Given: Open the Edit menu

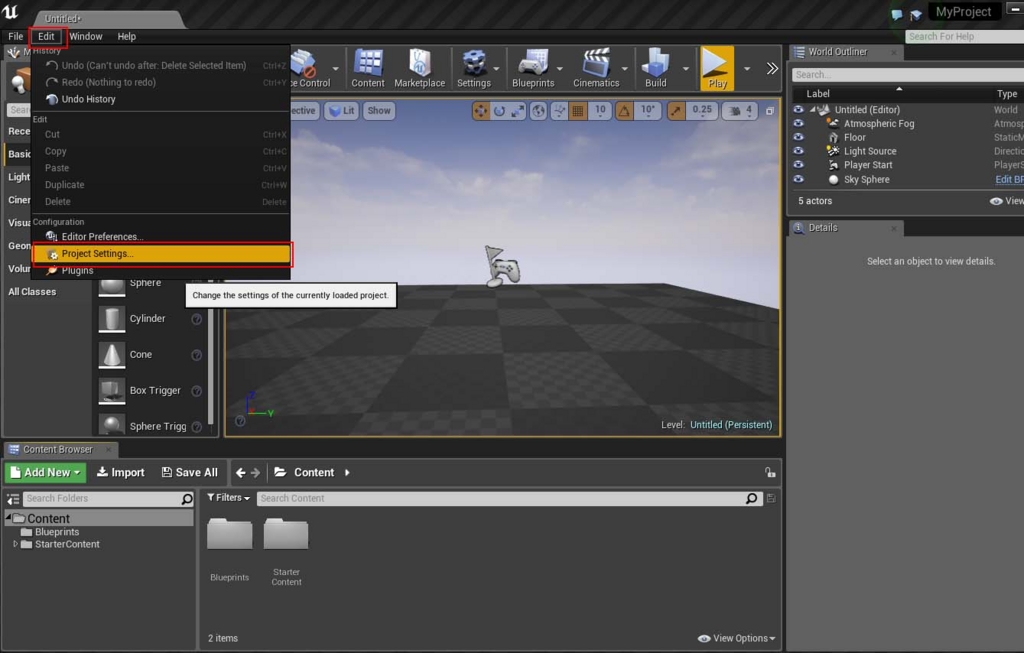Looking at the screenshot, I should [46, 37].
